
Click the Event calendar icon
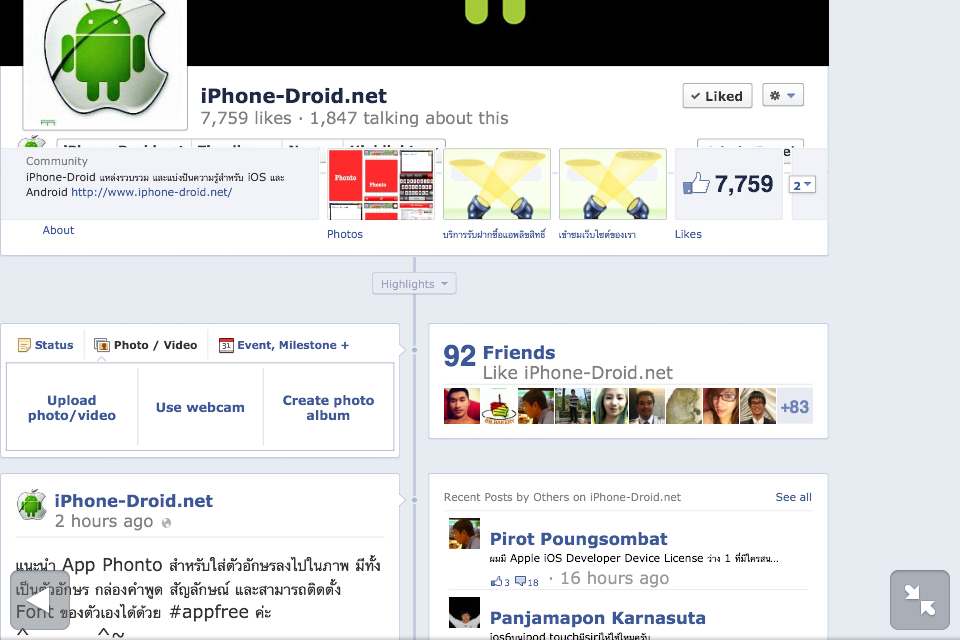pyautogui.click(x=226, y=345)
